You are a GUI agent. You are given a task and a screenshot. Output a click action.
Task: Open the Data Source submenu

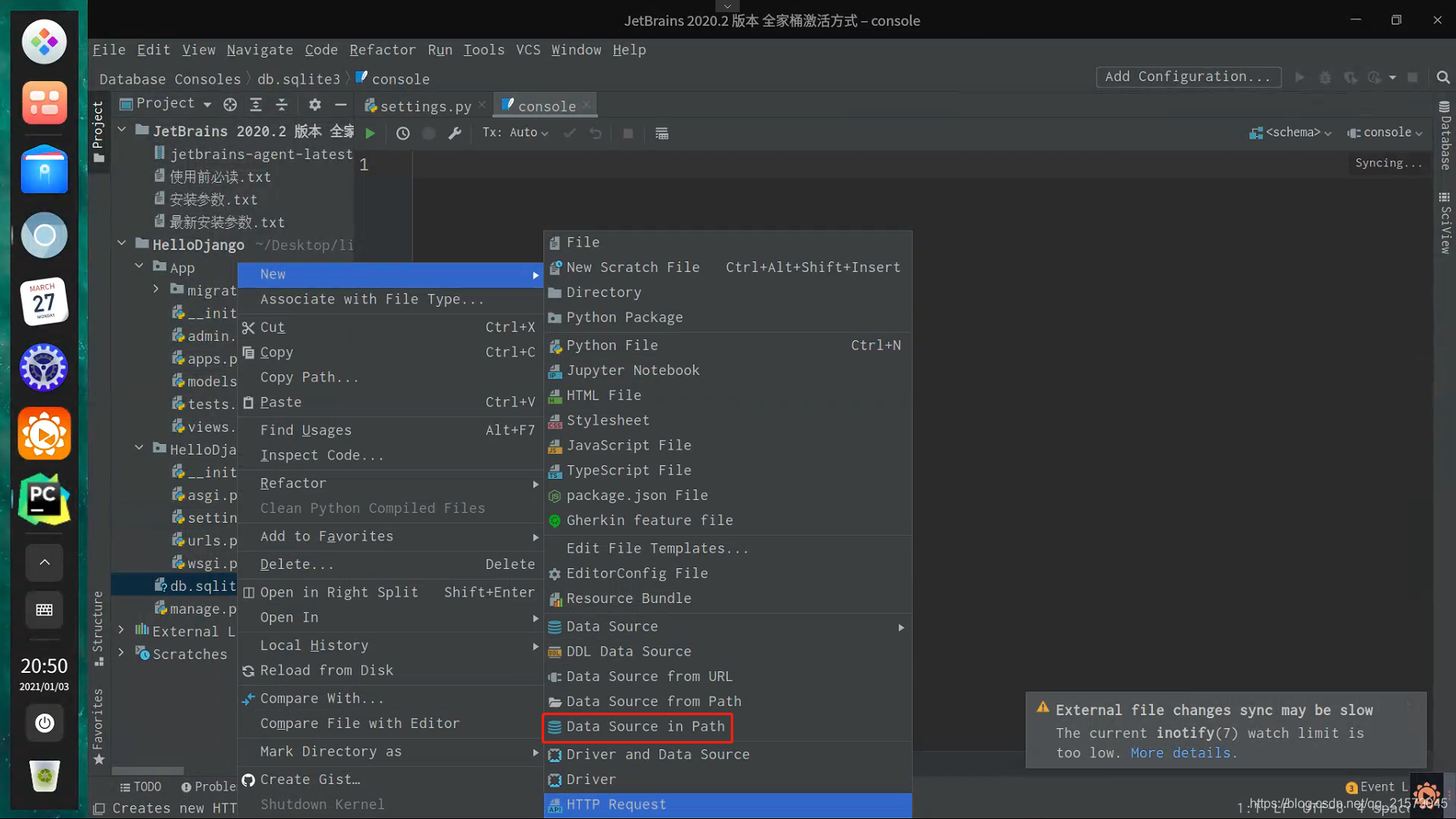728,627
